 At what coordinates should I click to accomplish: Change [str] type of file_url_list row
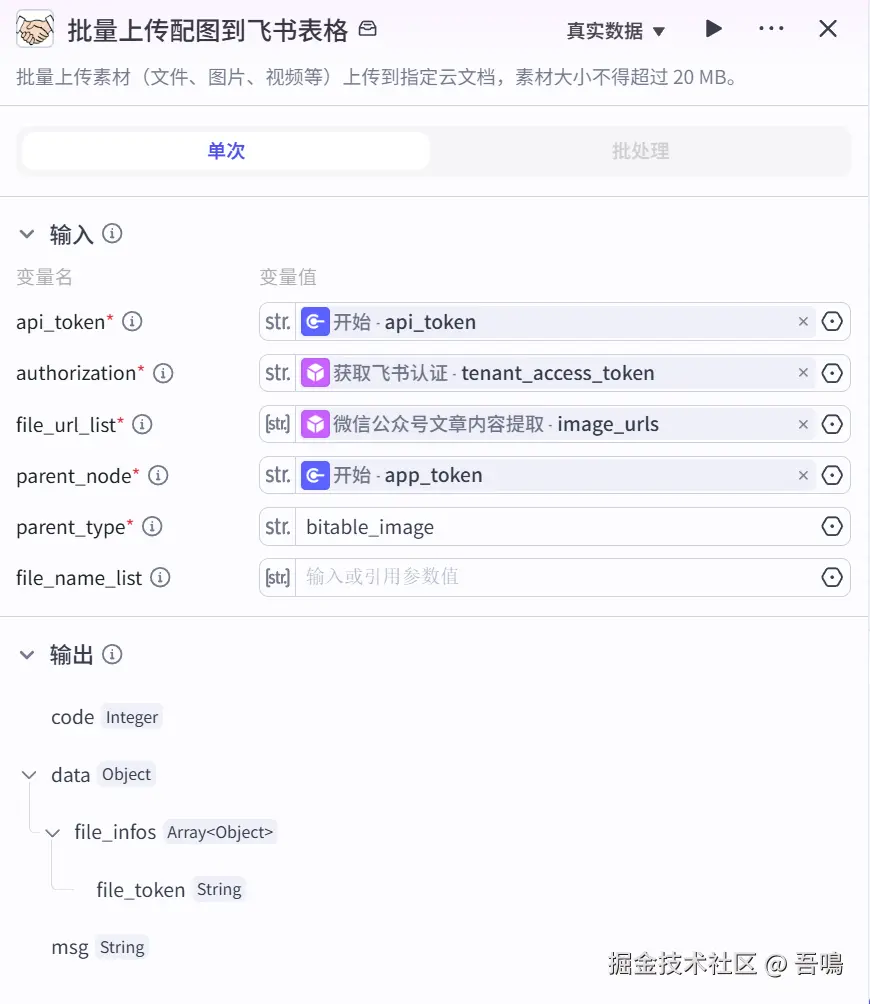(278, 424)
